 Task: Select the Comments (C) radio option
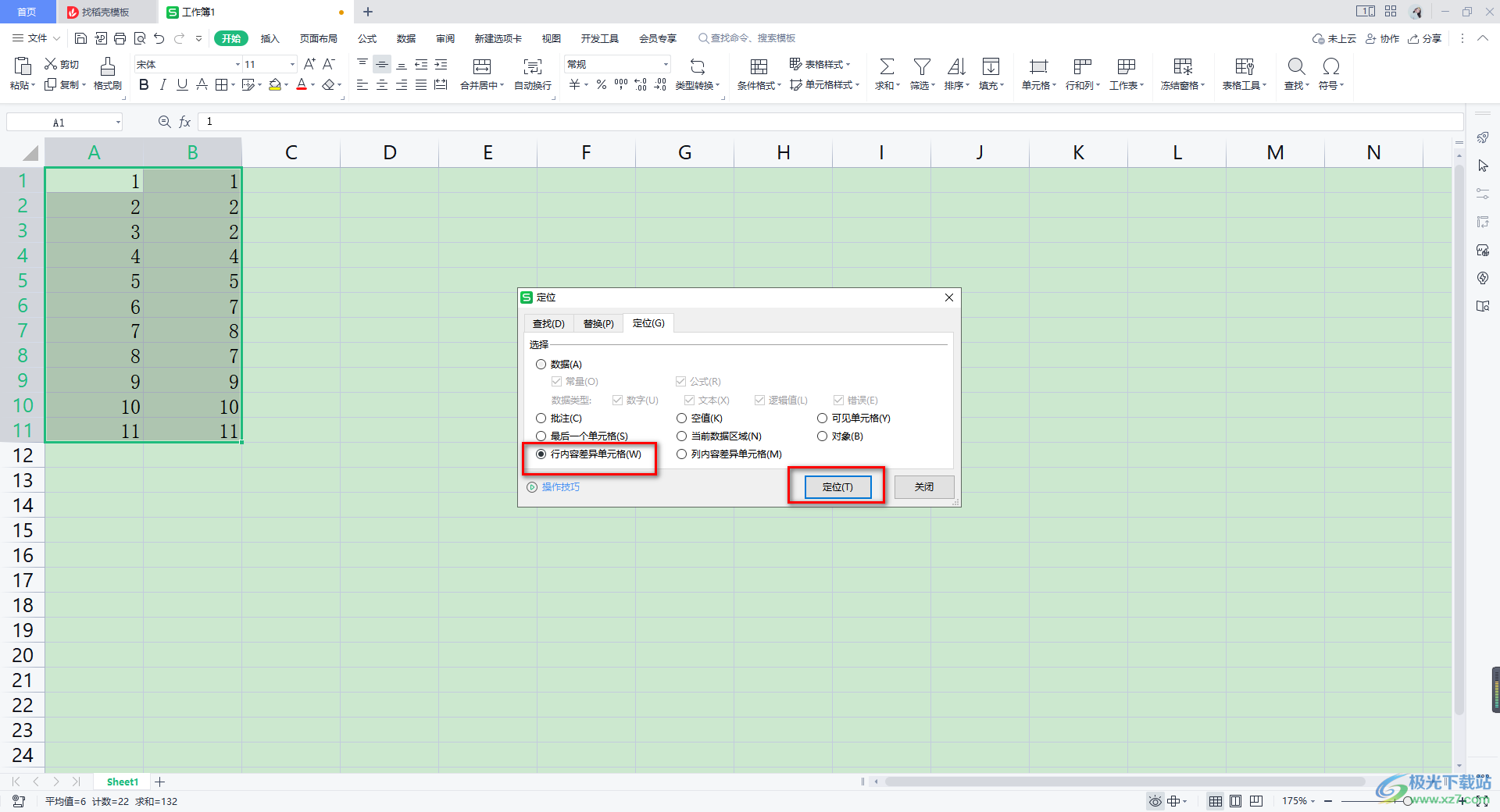(541, 418)
